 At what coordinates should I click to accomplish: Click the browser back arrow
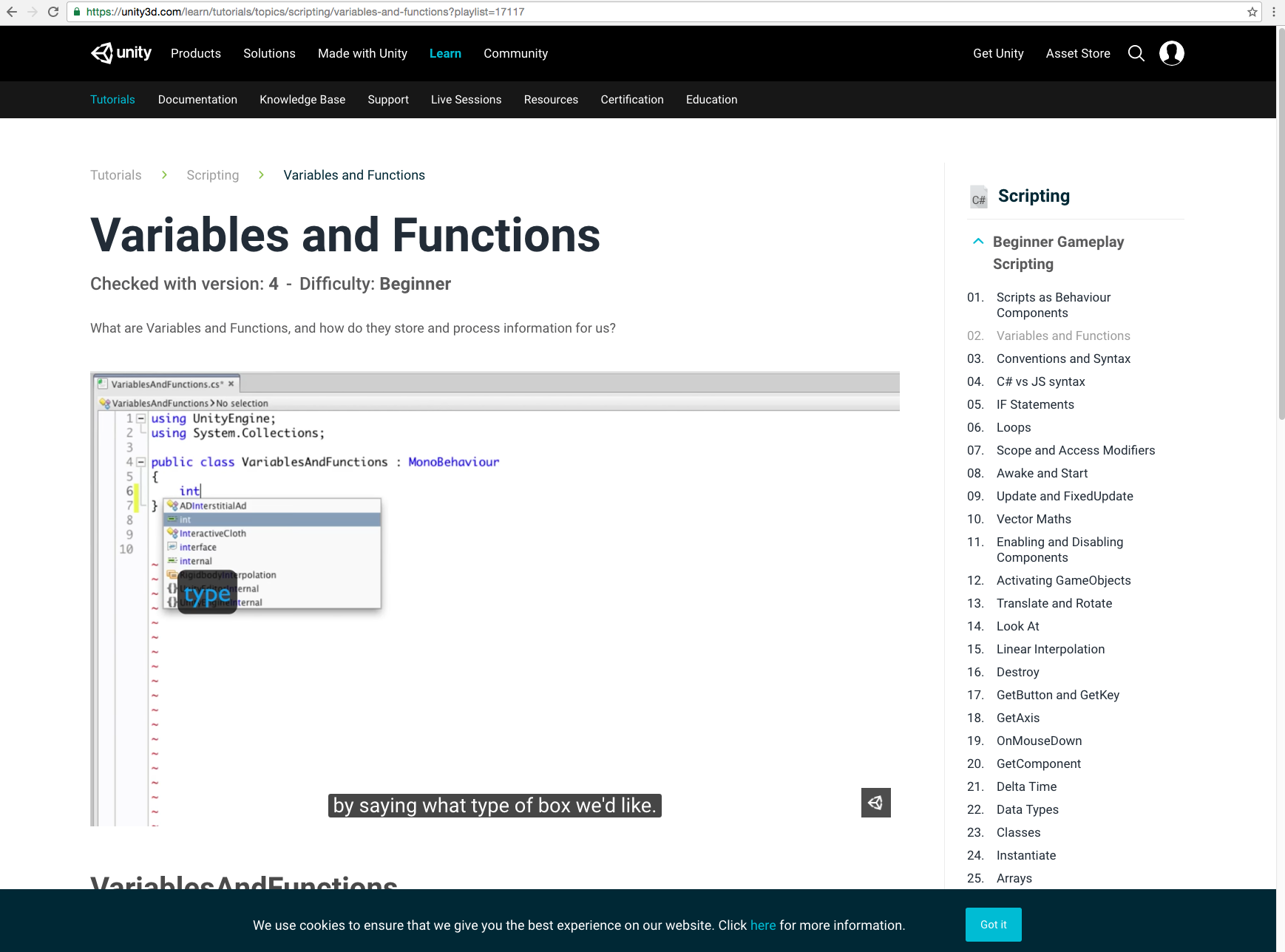pyautogui.click(x=12, y=12)
